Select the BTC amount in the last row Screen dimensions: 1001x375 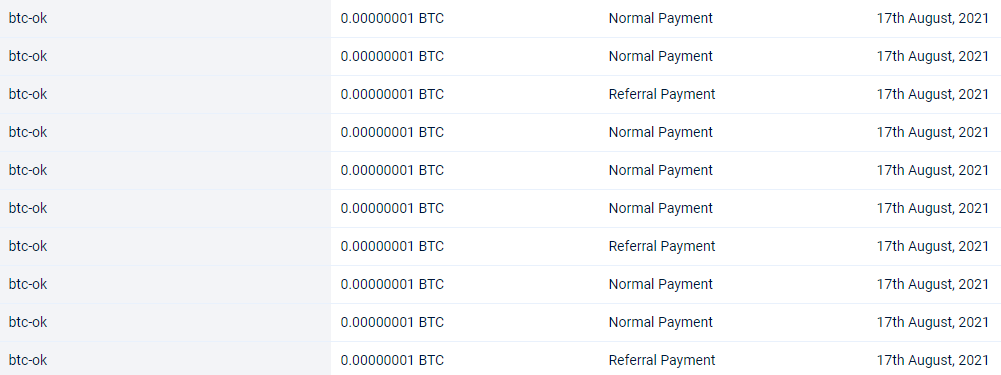pyautogui.click(x=392, y=360)
